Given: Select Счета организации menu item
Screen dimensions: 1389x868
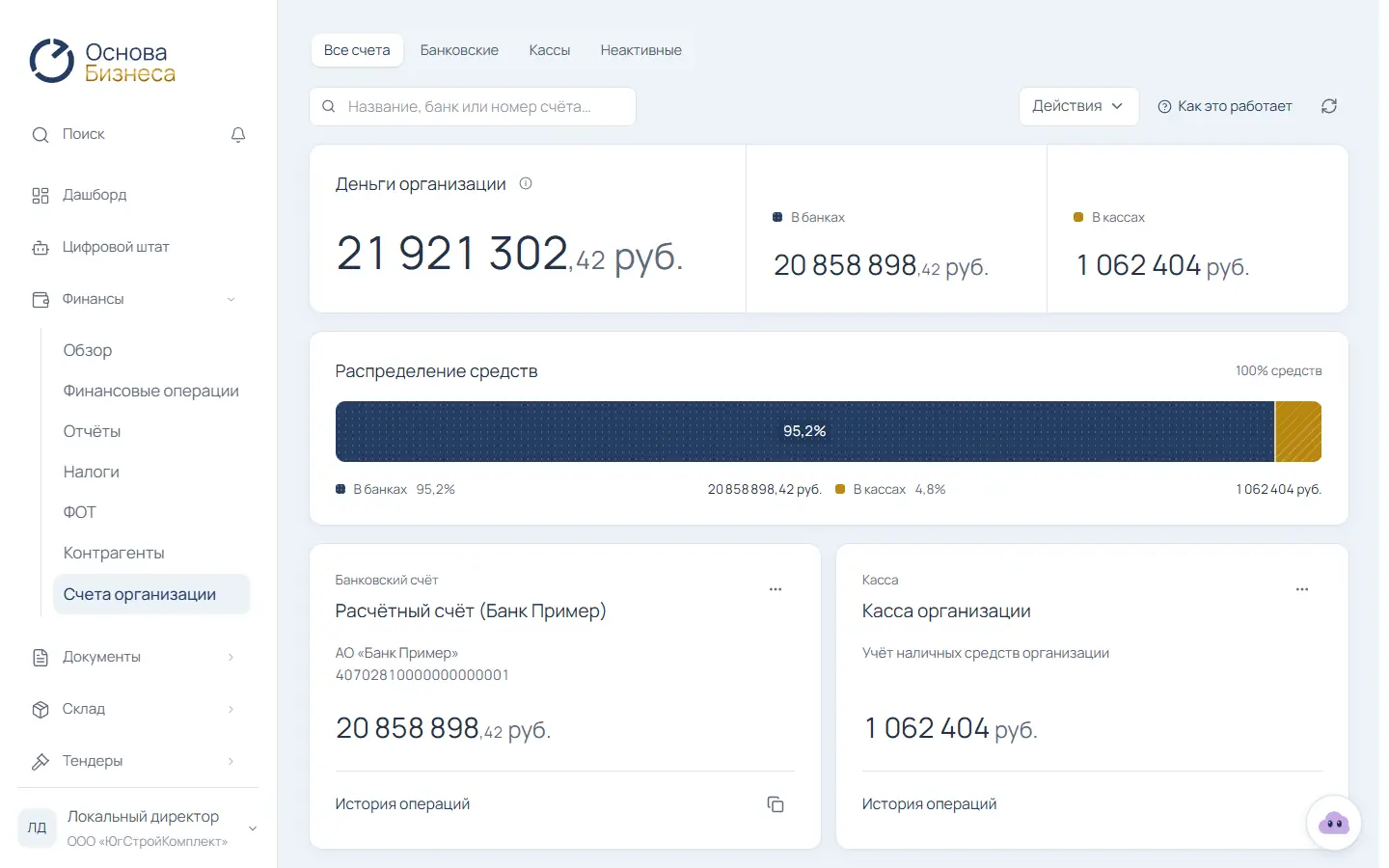Looking at the screenshot, I should [151, 594].
